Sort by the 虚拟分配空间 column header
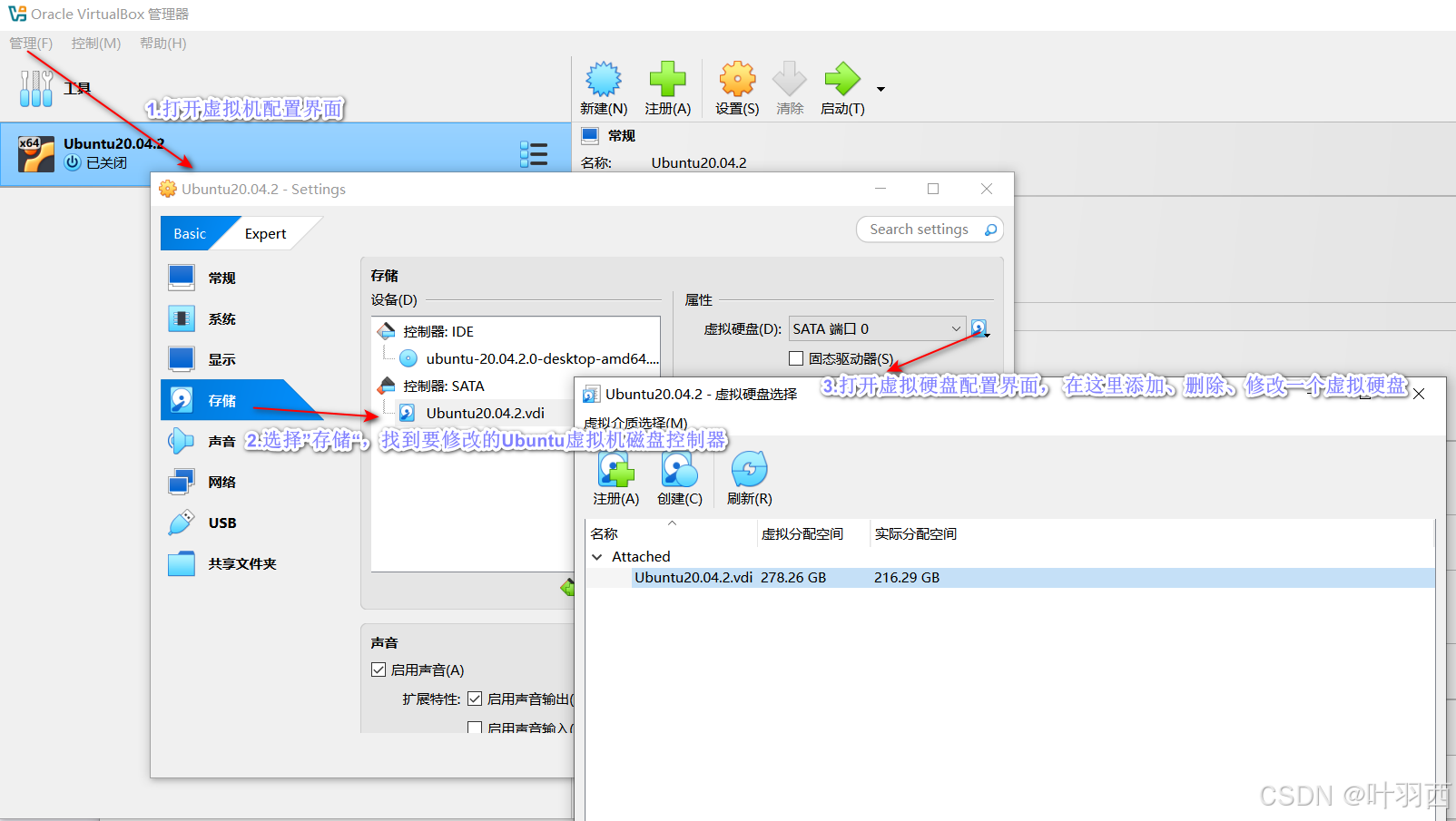1456x821 pixels. pyautogui.click(x=814, y=533)
